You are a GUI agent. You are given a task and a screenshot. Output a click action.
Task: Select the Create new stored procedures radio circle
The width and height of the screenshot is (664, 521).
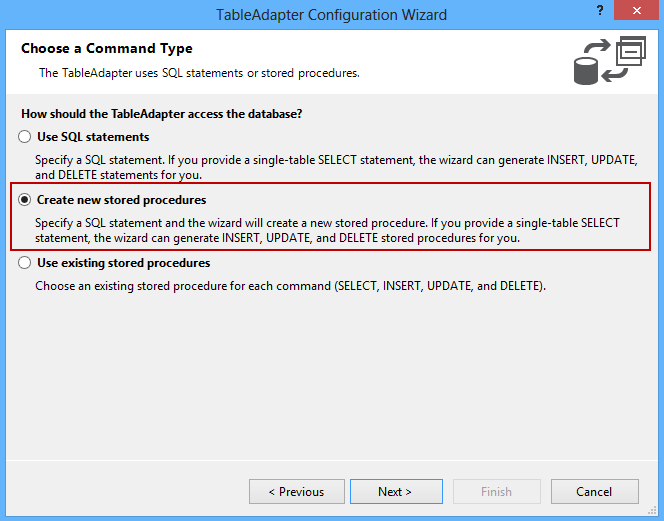pyautogui.click(x=25, y=200)
